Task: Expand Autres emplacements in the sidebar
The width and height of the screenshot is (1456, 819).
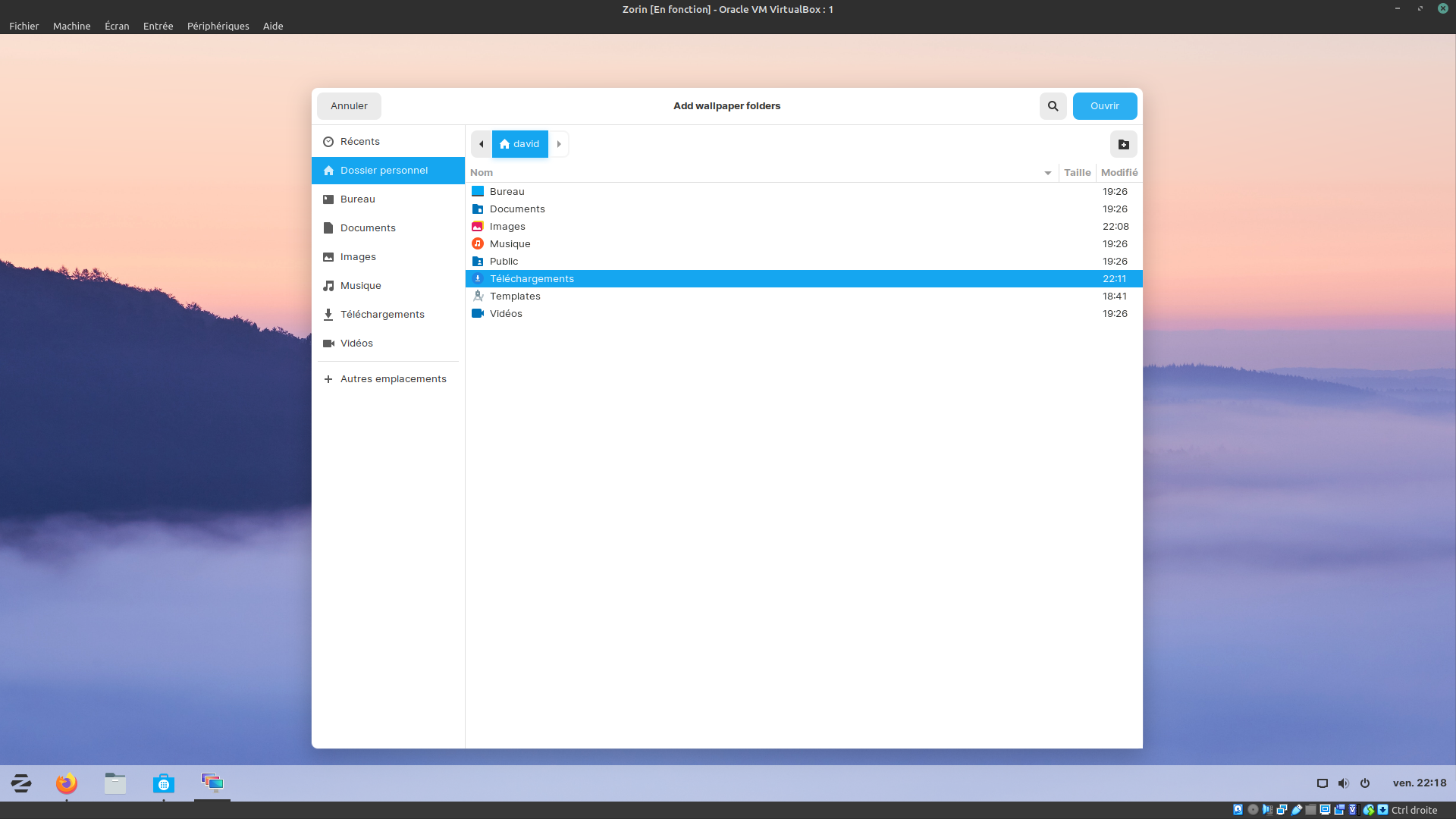Action: [x=393, y=379]
